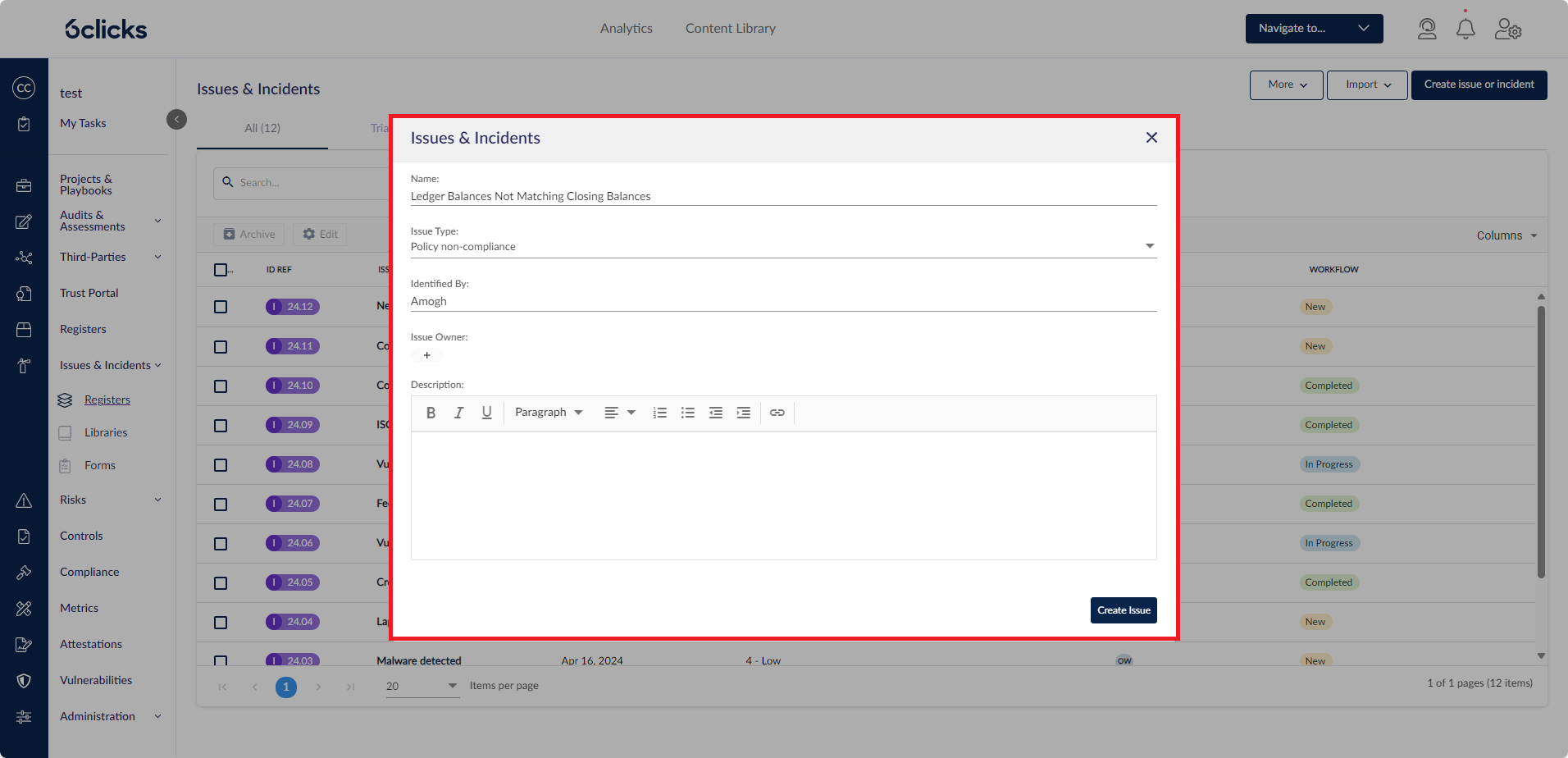
Task: Expand the Paragraph style dropdown
Action: [548, 413]
